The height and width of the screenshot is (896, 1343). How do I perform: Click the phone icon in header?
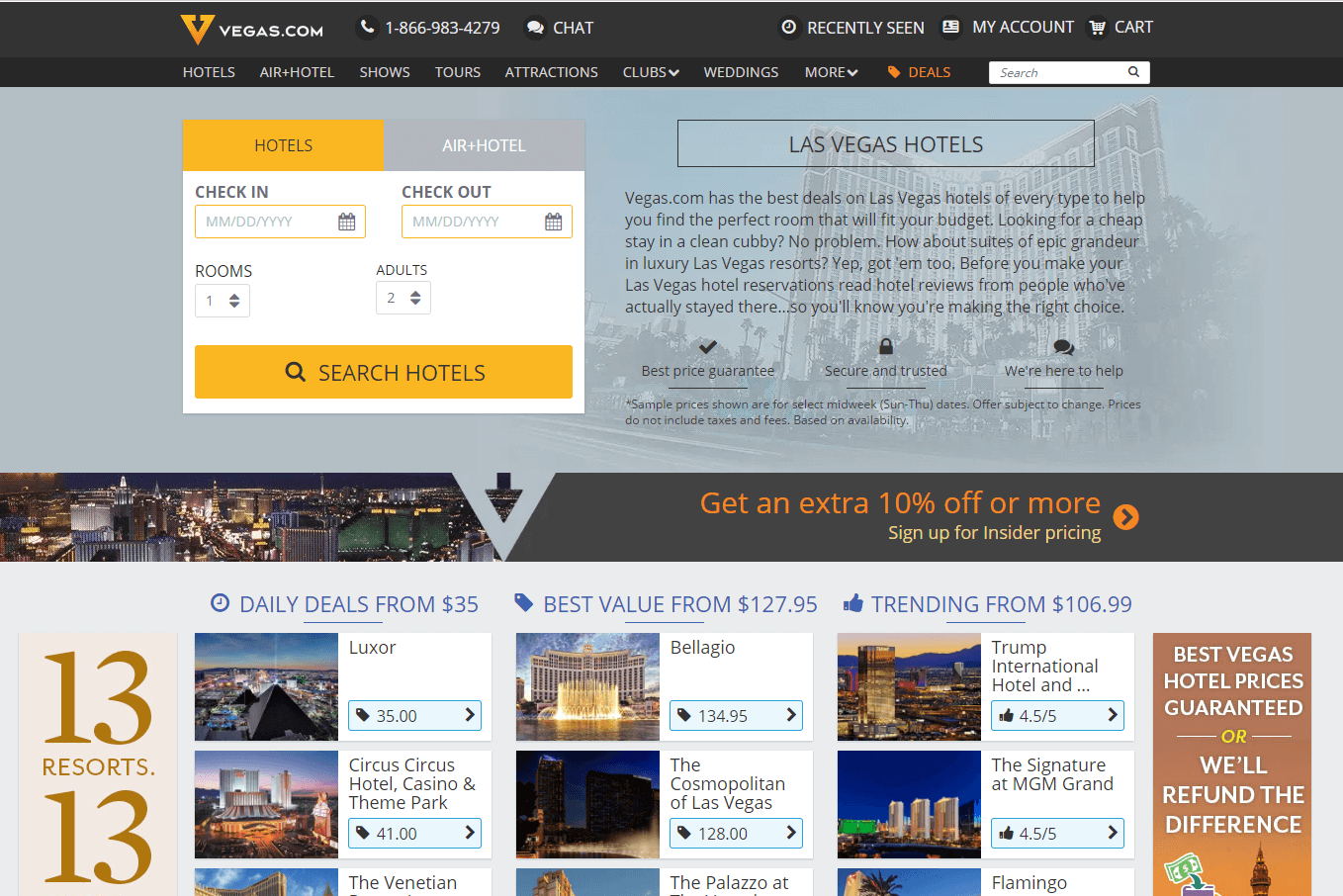click(x=367, y=28)
